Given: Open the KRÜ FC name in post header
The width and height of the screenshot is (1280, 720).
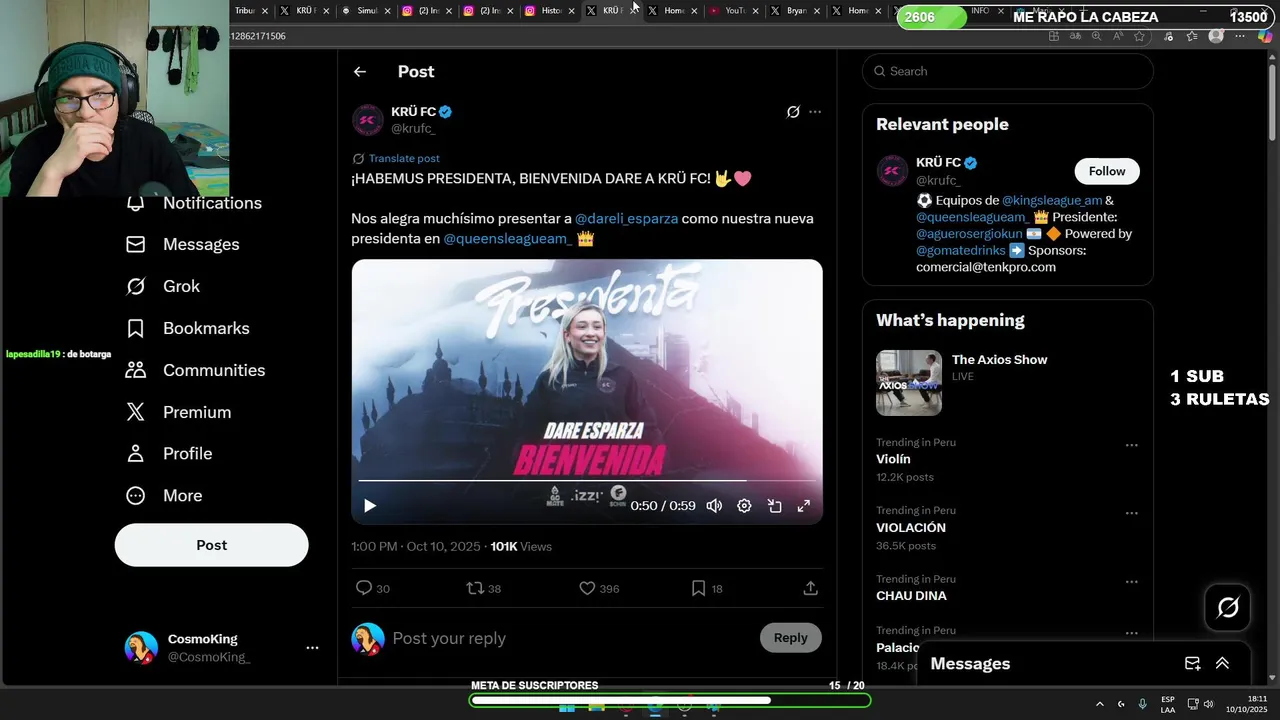Looking at the screenshot, I should pos(413,112).
